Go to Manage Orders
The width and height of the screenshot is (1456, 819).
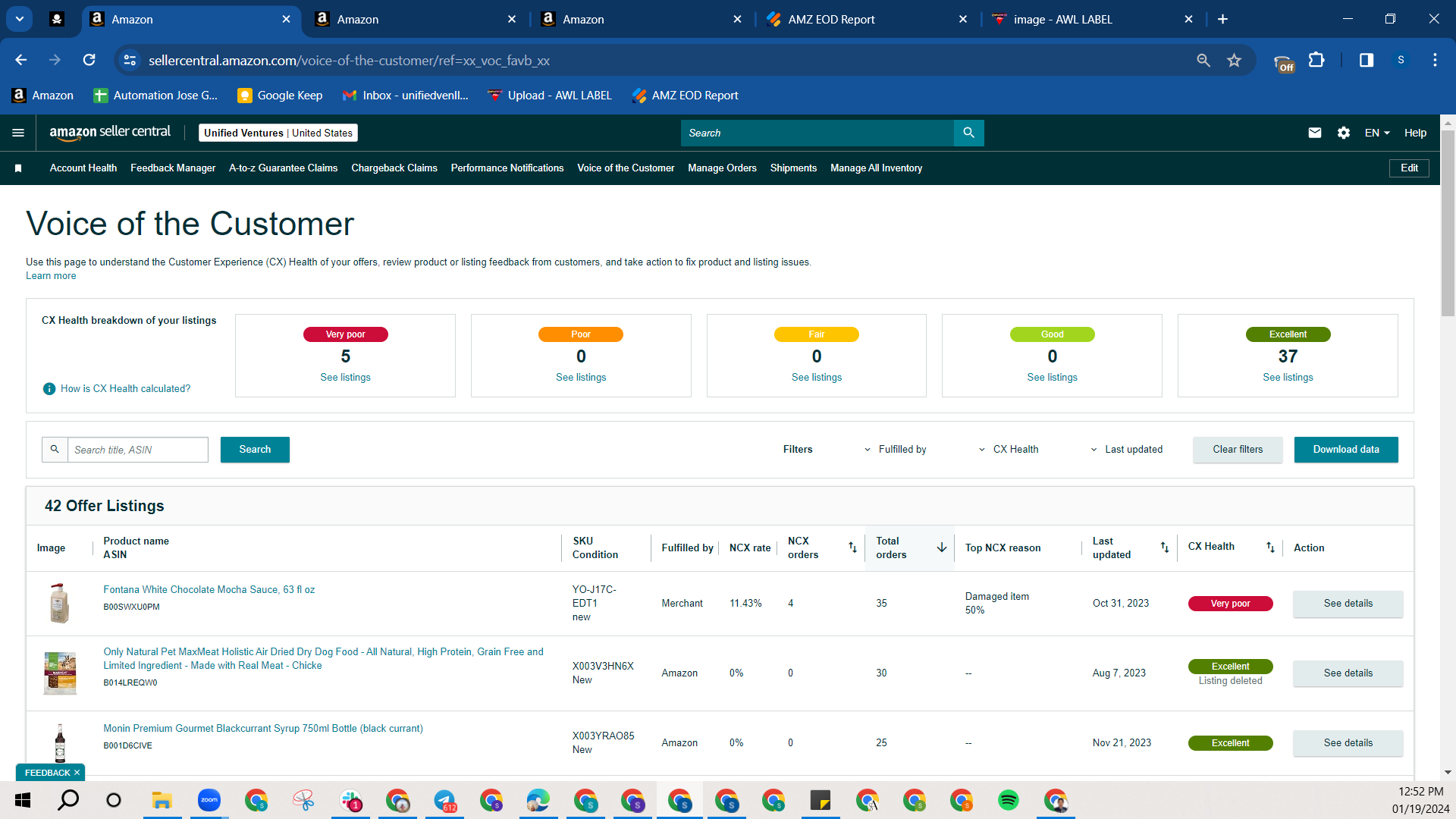click(x=722, y=168)
